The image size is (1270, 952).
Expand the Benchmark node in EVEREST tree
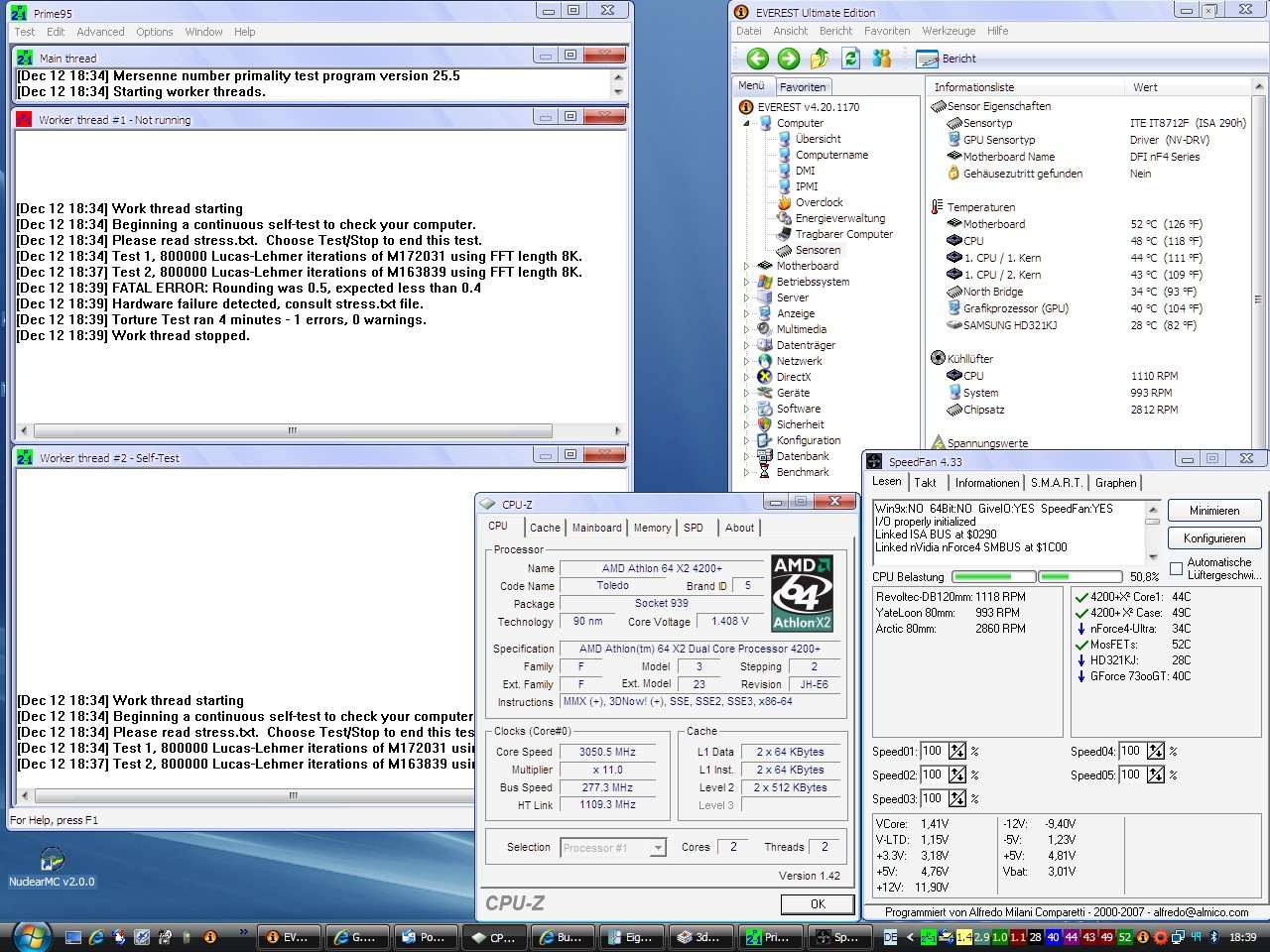(x=747, y=472)
